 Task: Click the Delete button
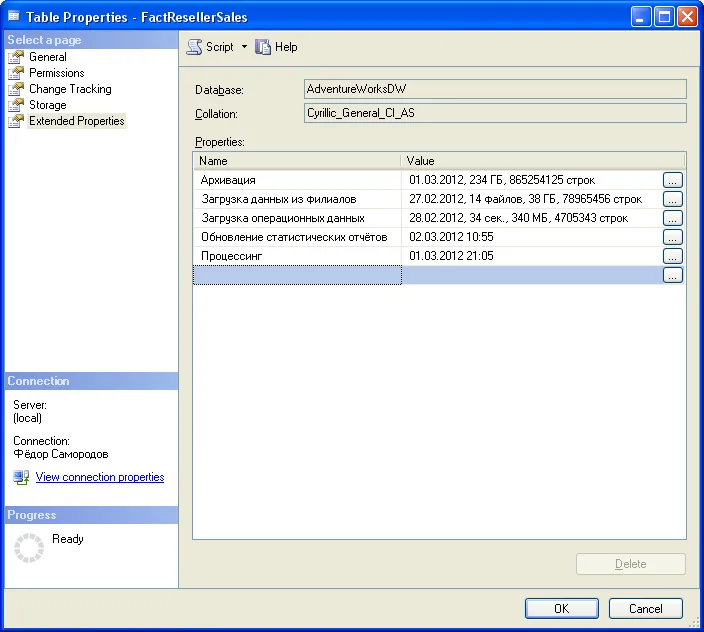pyautogui.click(x=631, y=564)
